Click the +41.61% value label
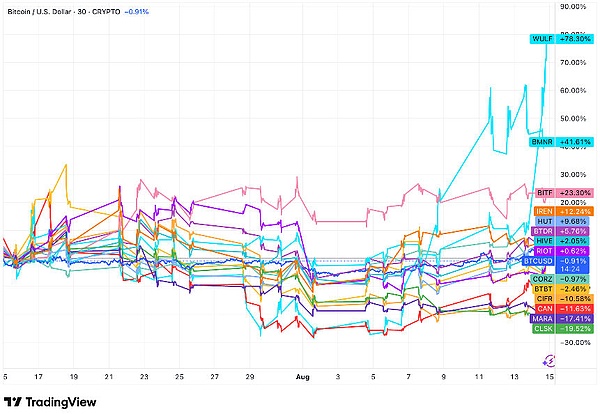Screen dimensions: 600x414 click(x=575, y=142)
